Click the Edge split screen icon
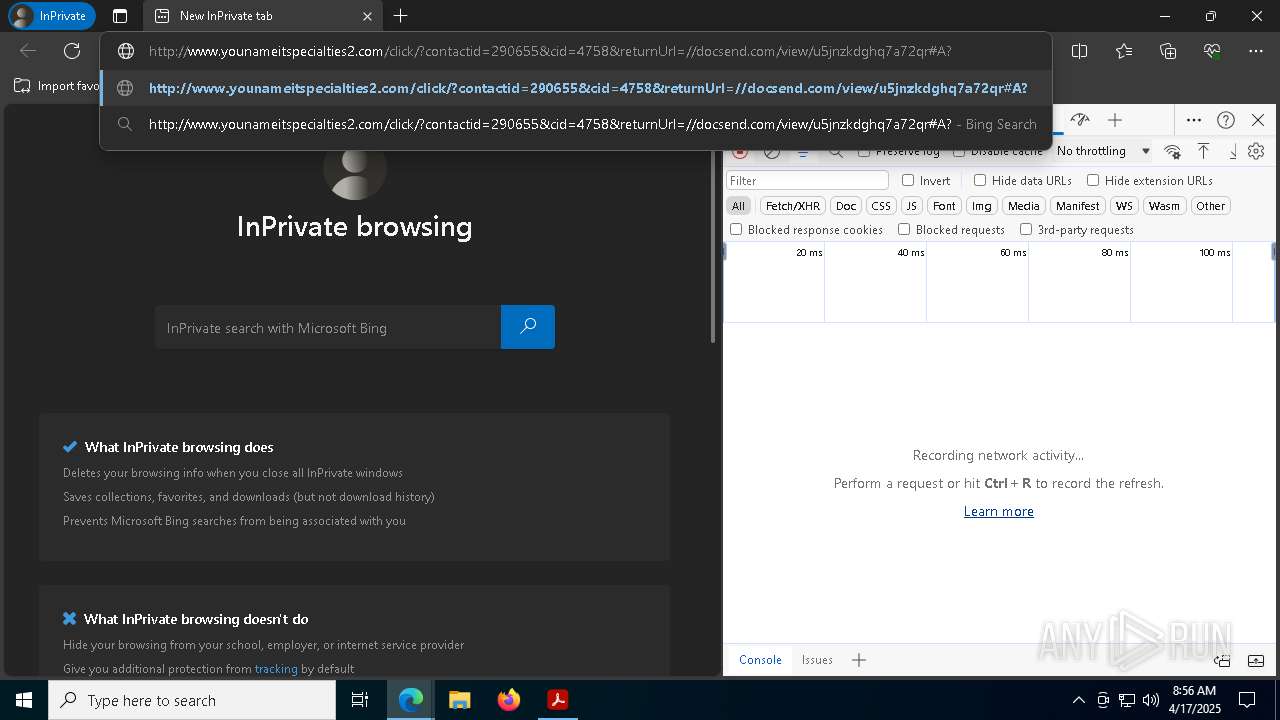The width and height of the screenshot is (1280, 720). coord(1079,51)
